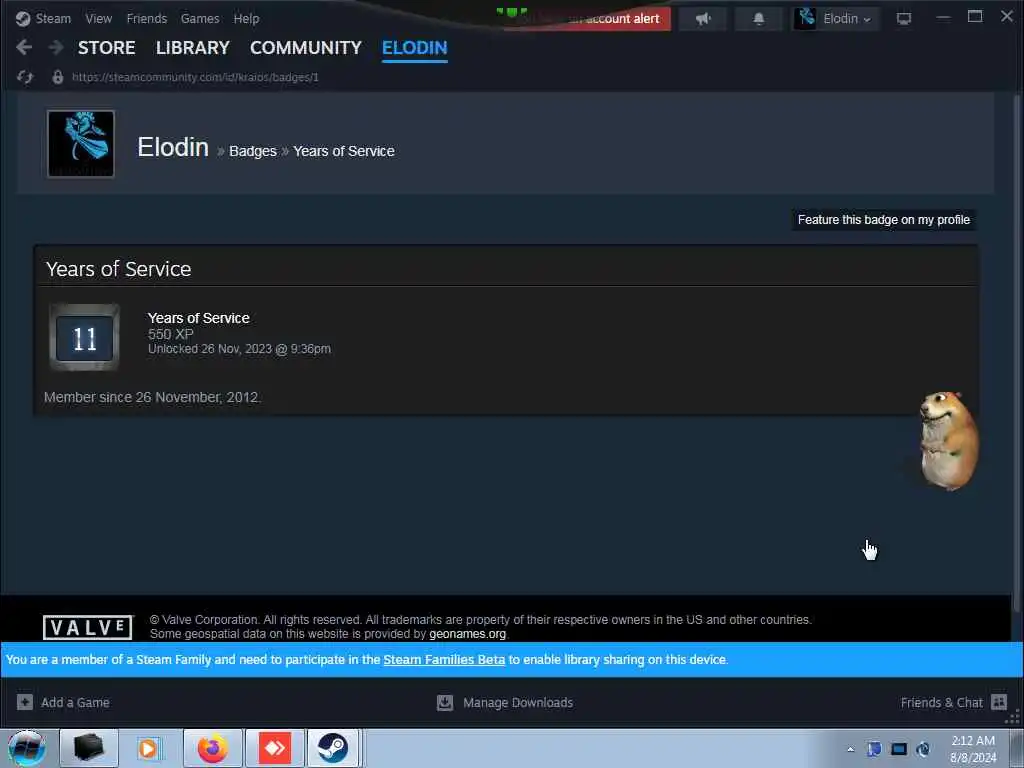The width and height of the screenshot is (1024, 768).
Task: Open the red account alert banner
Action: click(587, 18)
